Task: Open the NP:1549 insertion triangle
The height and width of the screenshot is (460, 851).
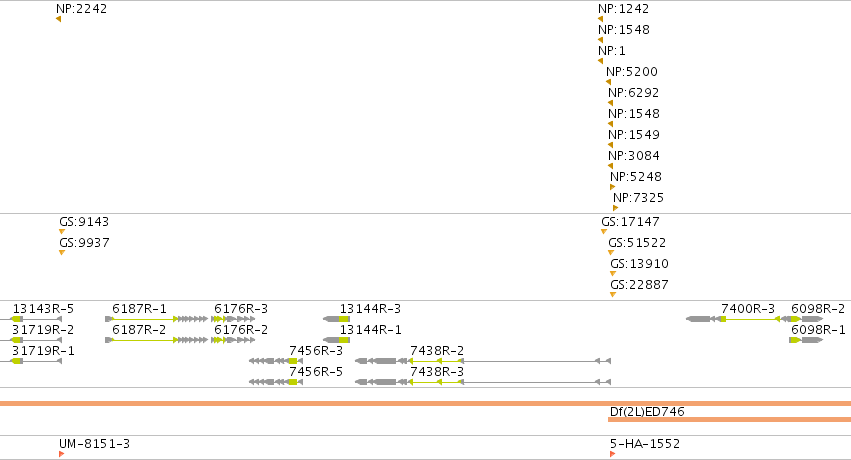Action: point(611,145)
